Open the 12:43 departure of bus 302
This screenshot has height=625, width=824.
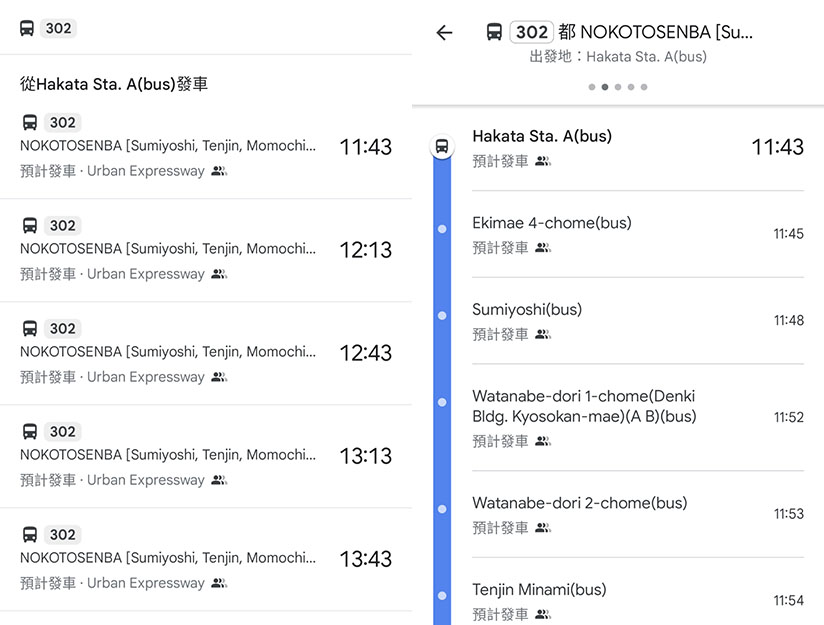[x=206, y=353]
